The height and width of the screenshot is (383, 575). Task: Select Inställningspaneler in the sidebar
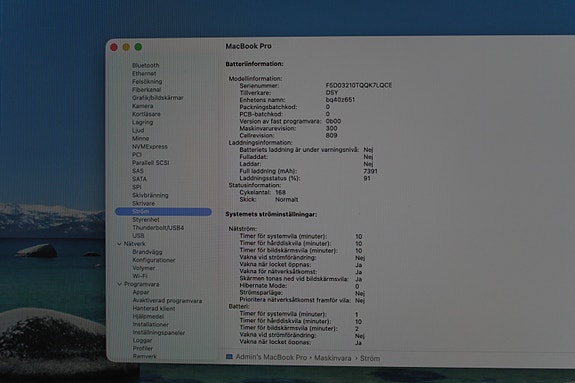(x=158, y=333)
